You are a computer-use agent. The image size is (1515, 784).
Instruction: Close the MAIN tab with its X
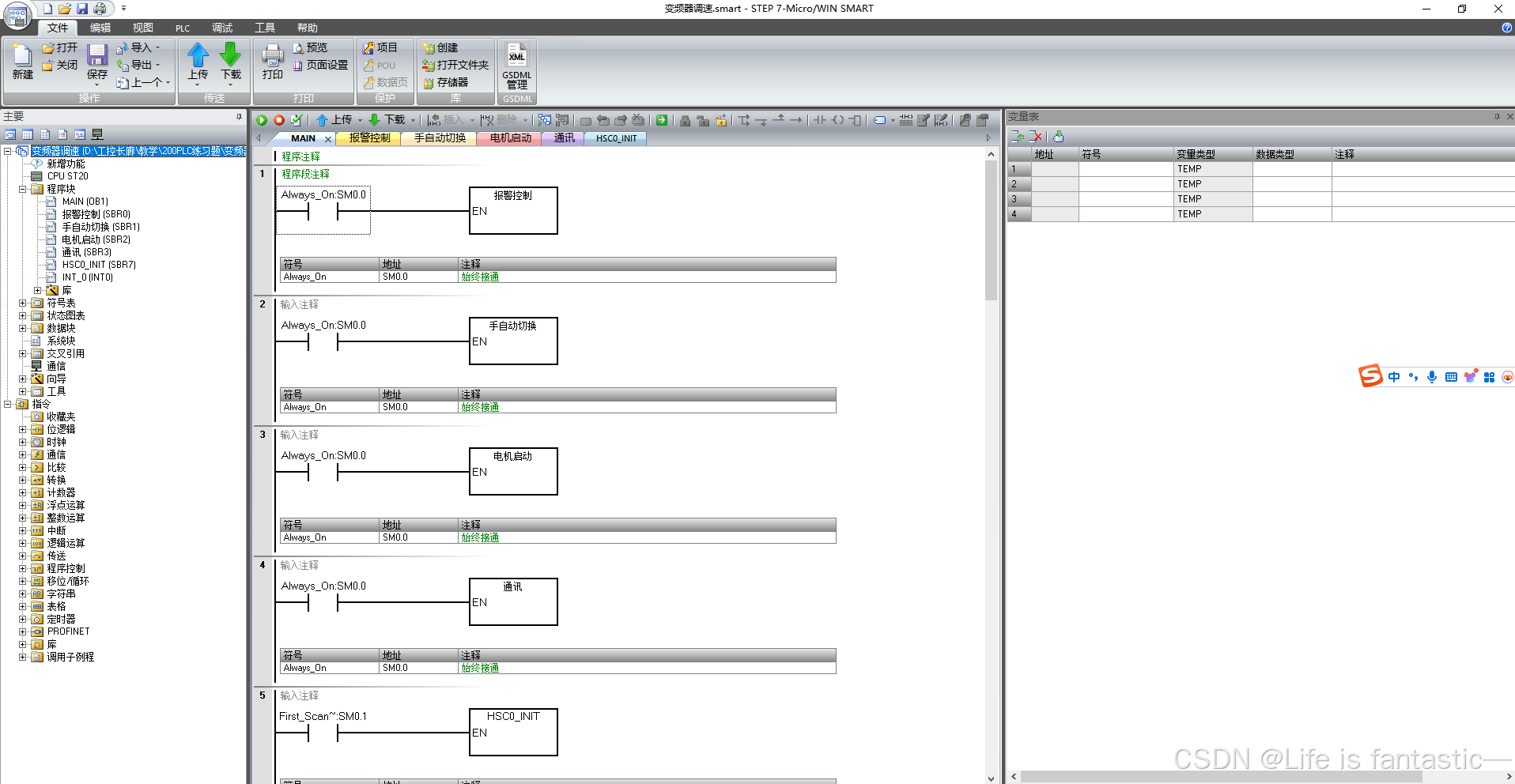(x=328, y=139)
